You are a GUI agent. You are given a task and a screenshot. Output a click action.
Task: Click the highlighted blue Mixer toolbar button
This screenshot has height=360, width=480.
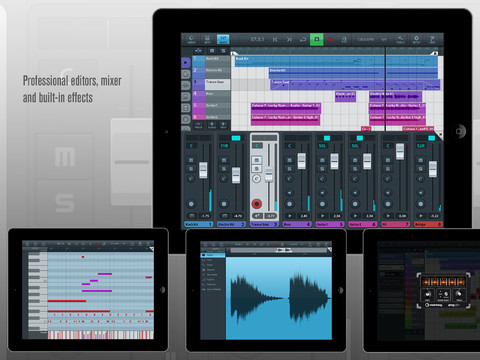223,39
